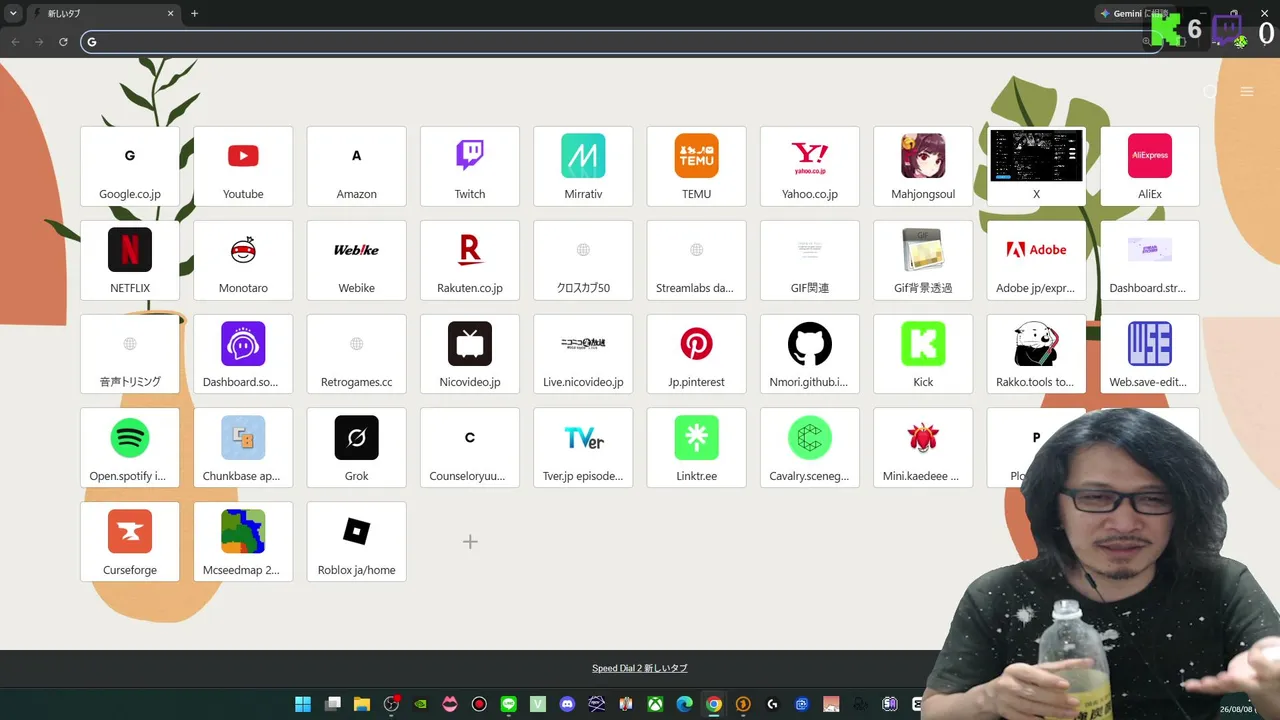
Task: Close the 新しいタブ tab
Action: click(x=171, y=14)
